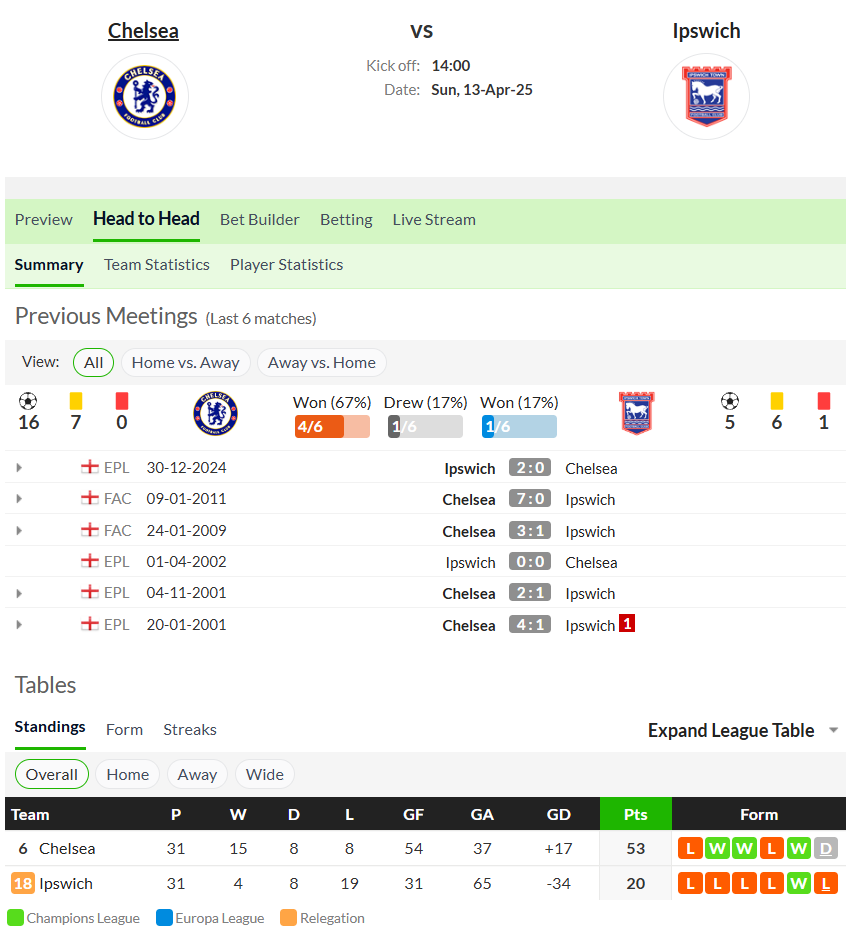Click Chelsea's goals football icon above 16
846x927 pixels.
point(28,401)
